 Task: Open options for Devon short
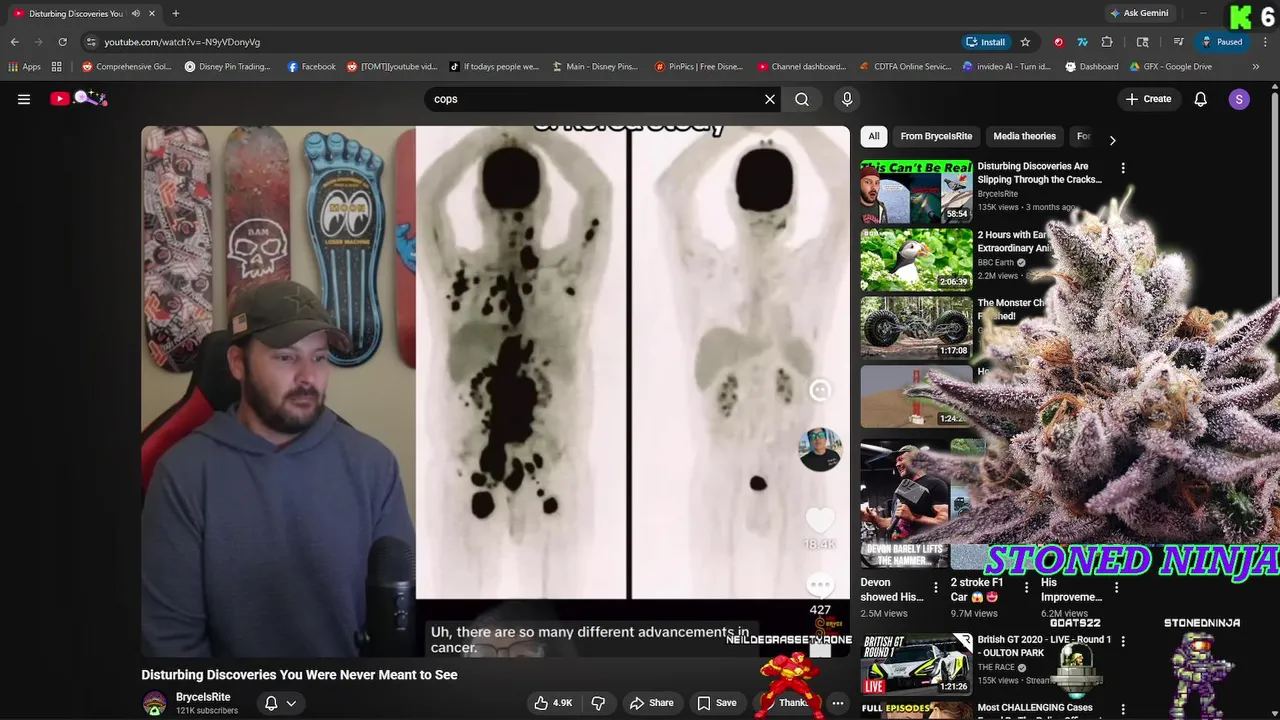[936, 587]
